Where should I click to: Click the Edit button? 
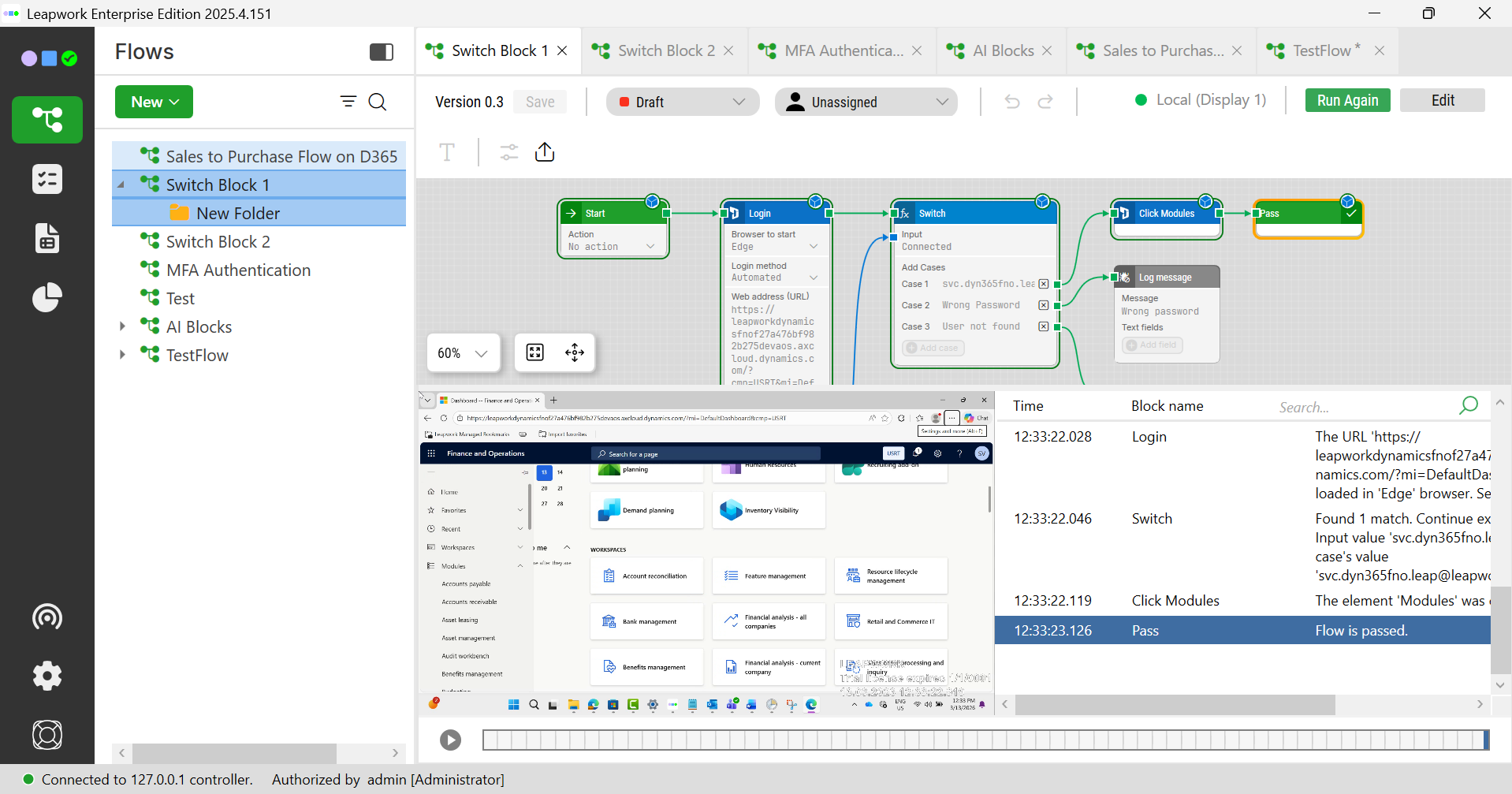1442,100
